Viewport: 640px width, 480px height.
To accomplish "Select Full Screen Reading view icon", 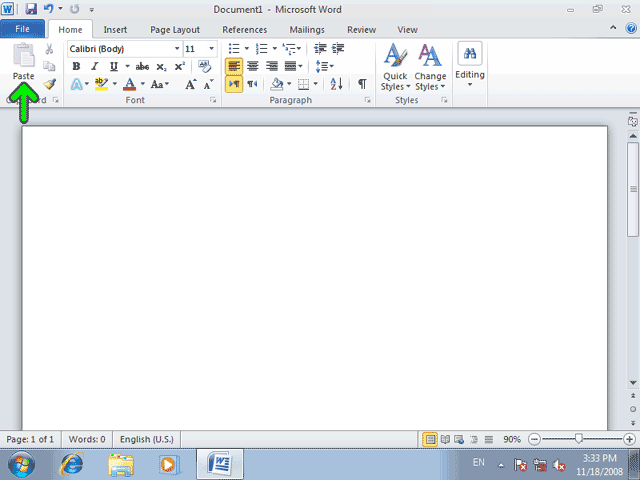I will click(445, 440).
